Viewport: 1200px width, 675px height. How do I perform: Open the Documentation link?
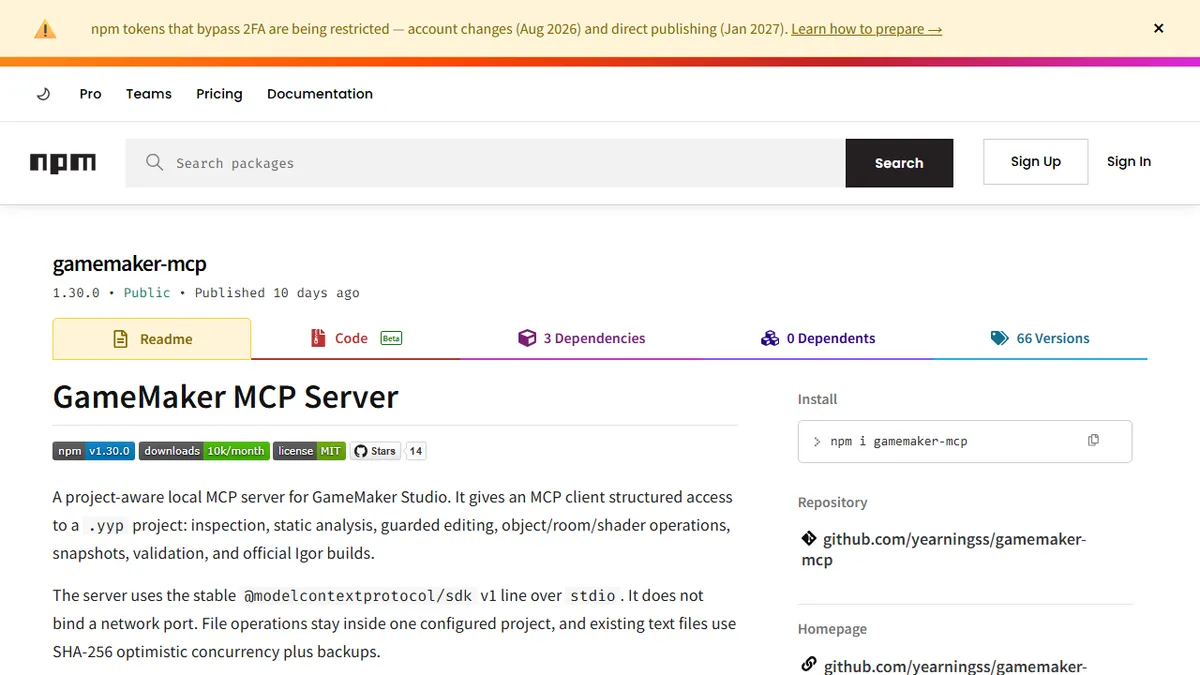tap(320, 94)
